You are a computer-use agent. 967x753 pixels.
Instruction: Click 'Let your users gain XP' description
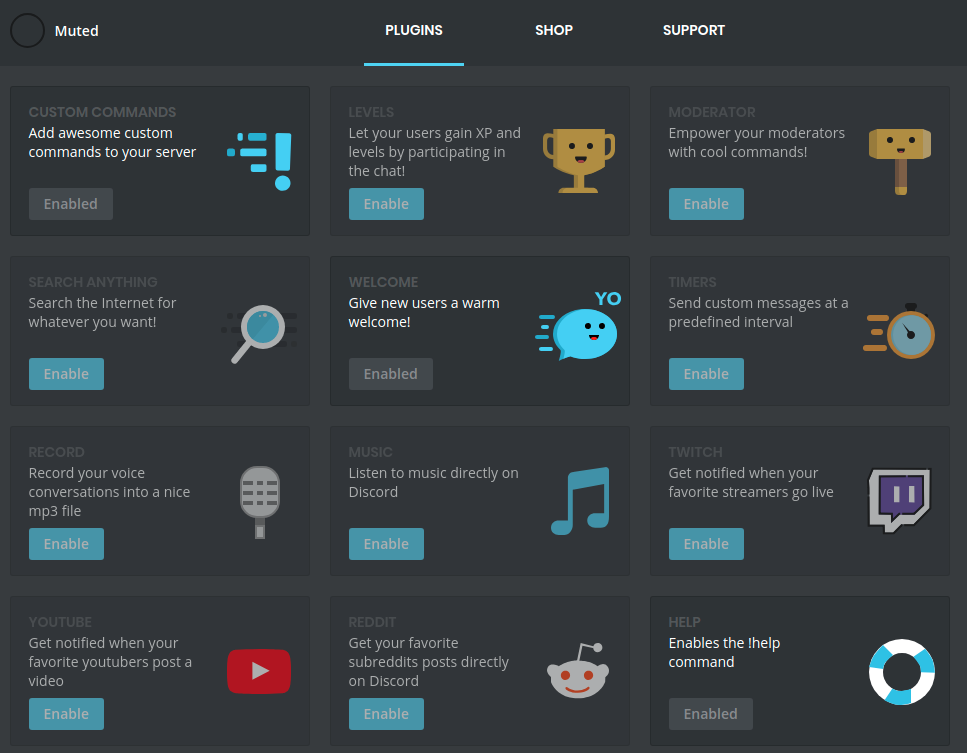435,152
